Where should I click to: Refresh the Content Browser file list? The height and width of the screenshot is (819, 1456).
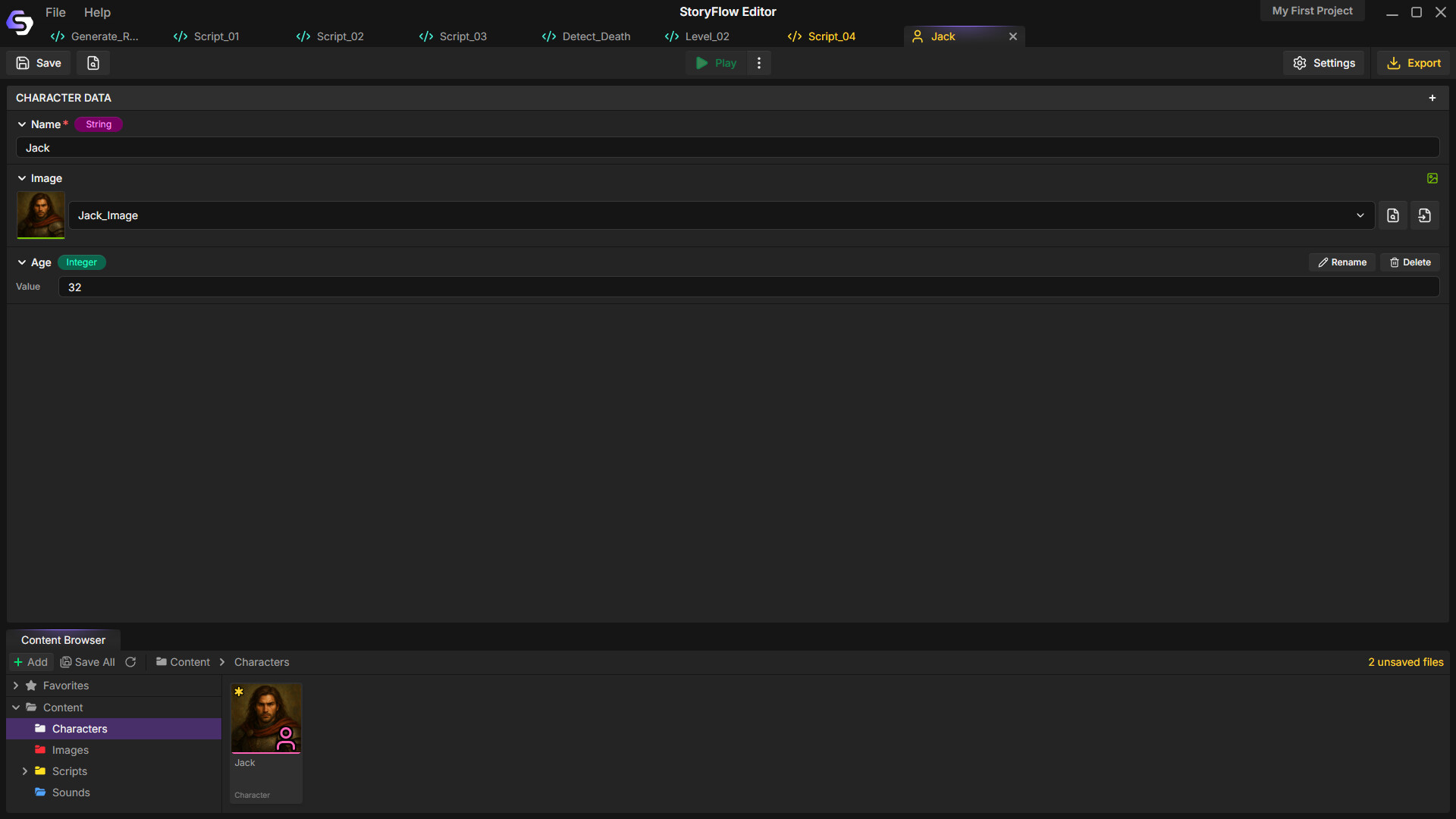coord(130,662)
